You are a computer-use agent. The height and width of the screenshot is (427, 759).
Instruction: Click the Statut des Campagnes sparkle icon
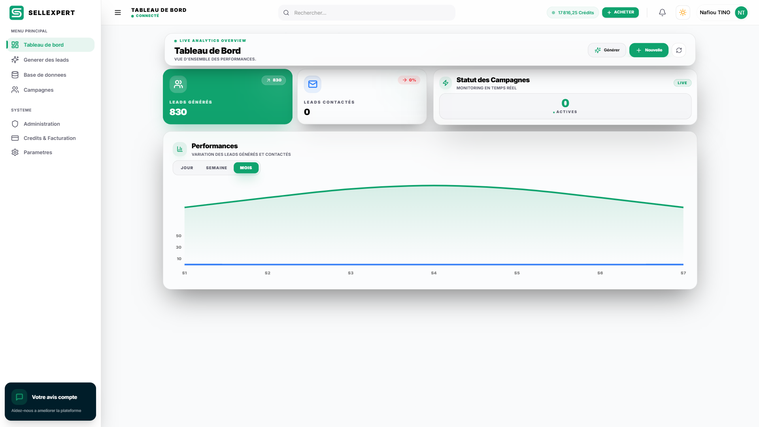[446, 83]
